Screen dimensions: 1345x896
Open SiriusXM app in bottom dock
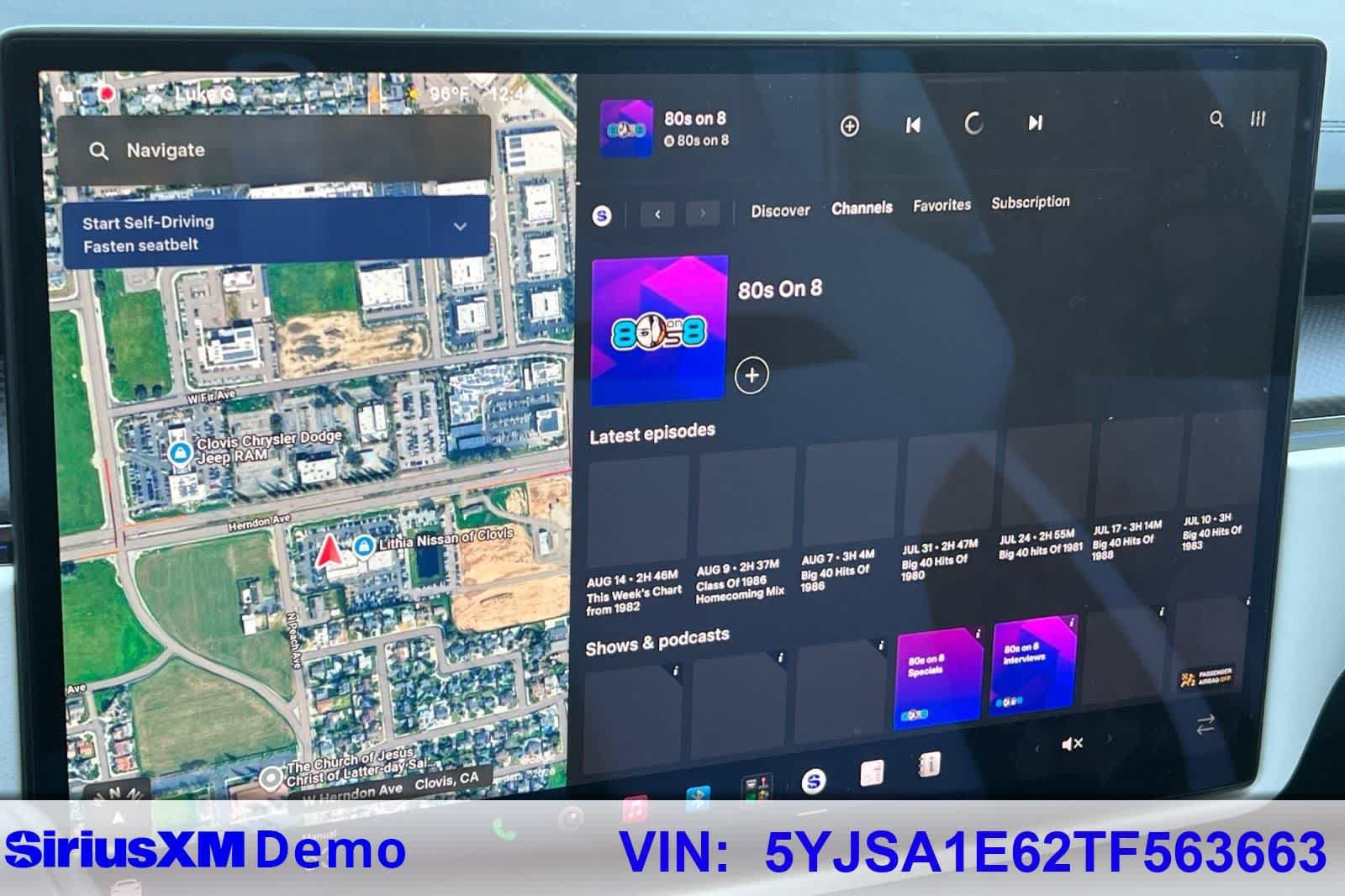coord(812,782)
